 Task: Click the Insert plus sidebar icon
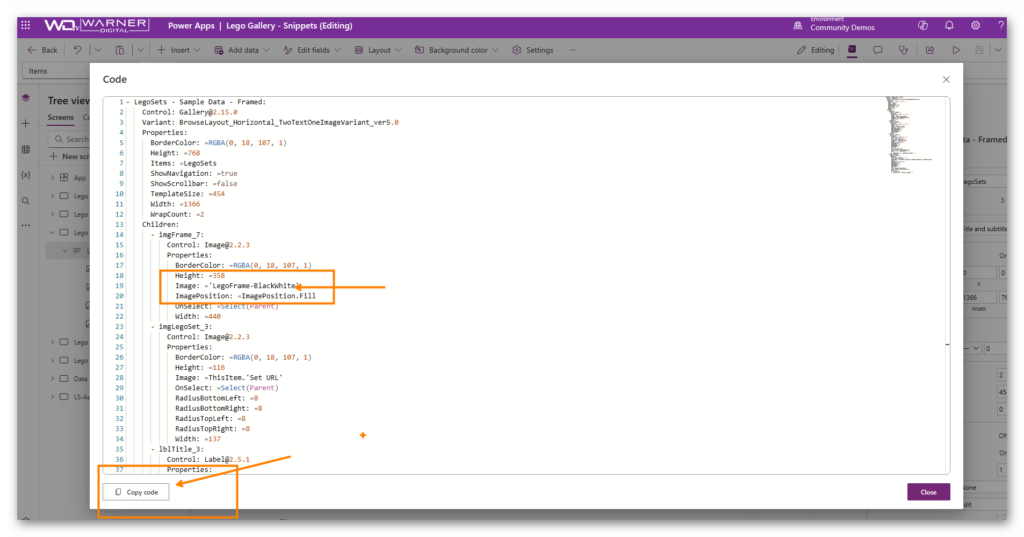(25, 123)
